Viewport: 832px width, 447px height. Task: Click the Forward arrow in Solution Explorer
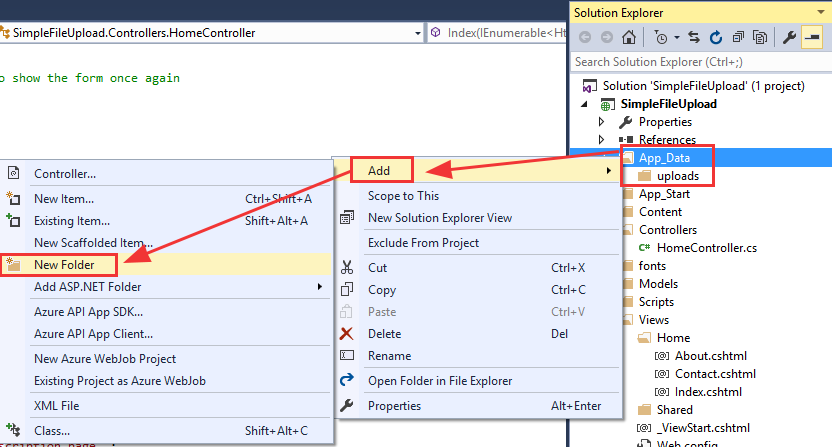[x=605, y=38]
